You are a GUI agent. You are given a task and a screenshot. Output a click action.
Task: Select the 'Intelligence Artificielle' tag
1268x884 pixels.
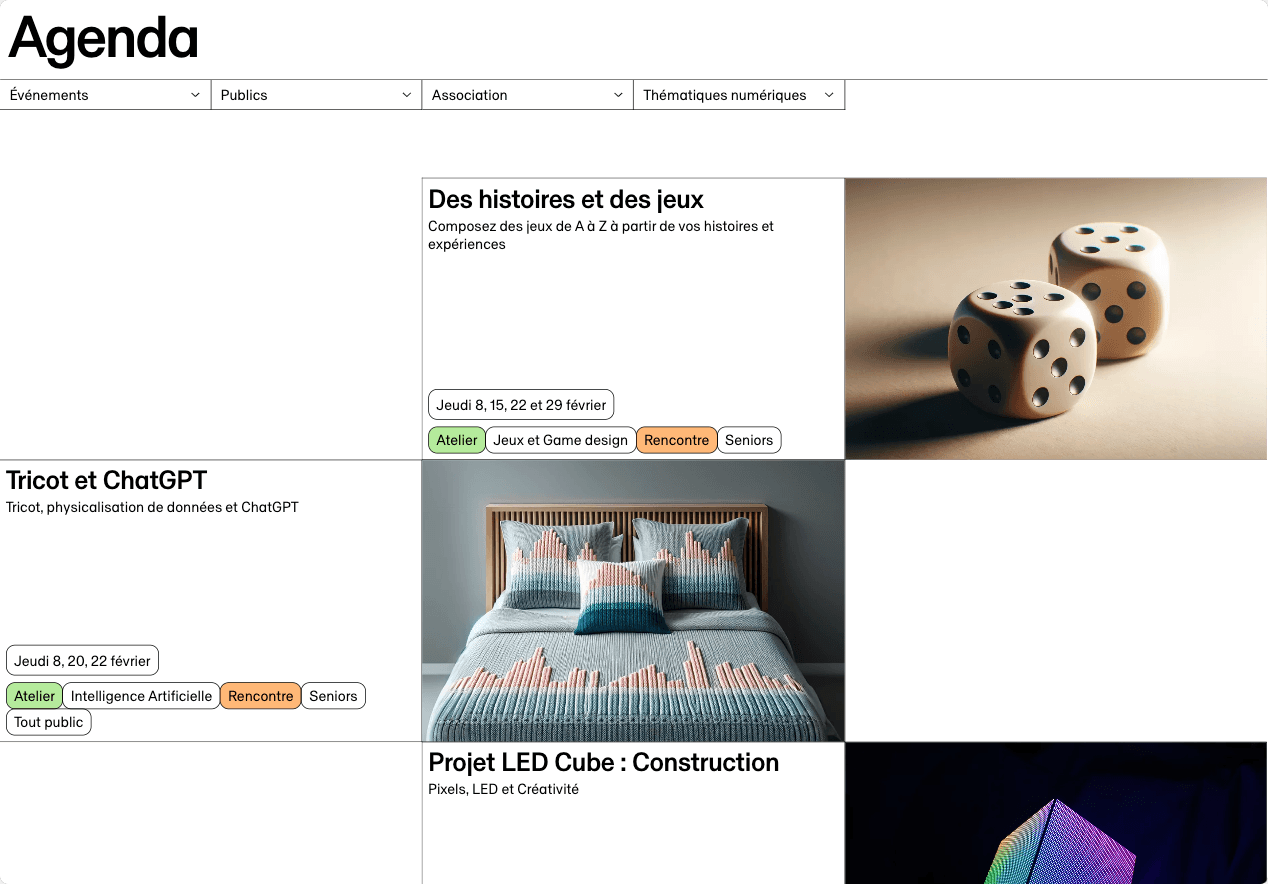tap(142, 696)
